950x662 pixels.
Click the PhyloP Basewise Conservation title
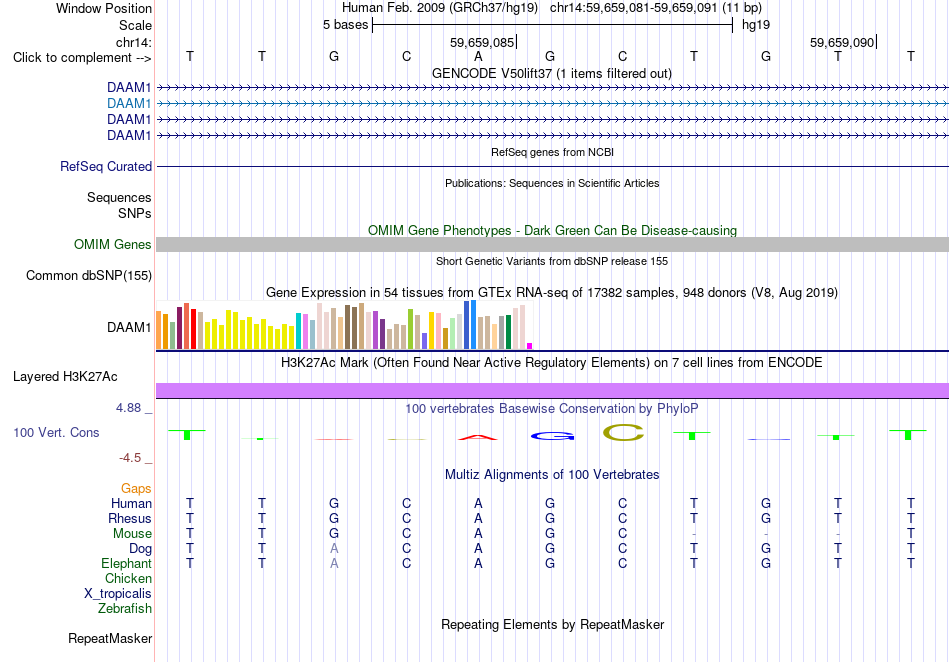pyautogui.click(x=552, y=409)
